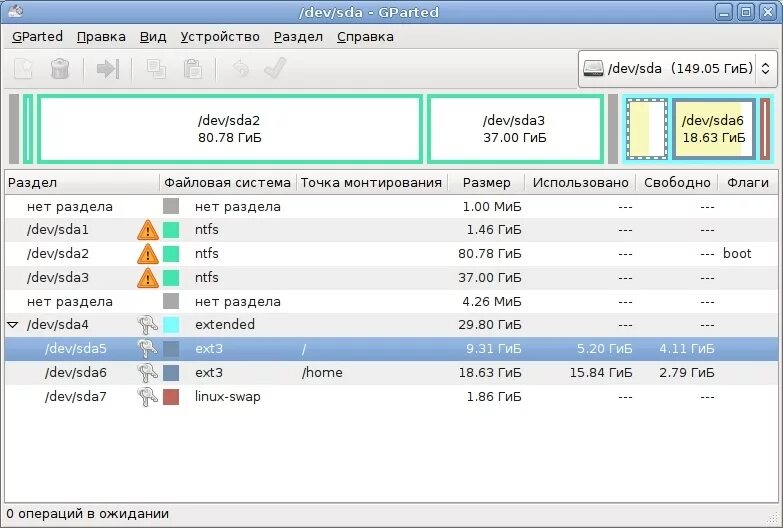Select the dashed /dev/sda5 block in disk map
783x528 pixels.
pos(647,129)
